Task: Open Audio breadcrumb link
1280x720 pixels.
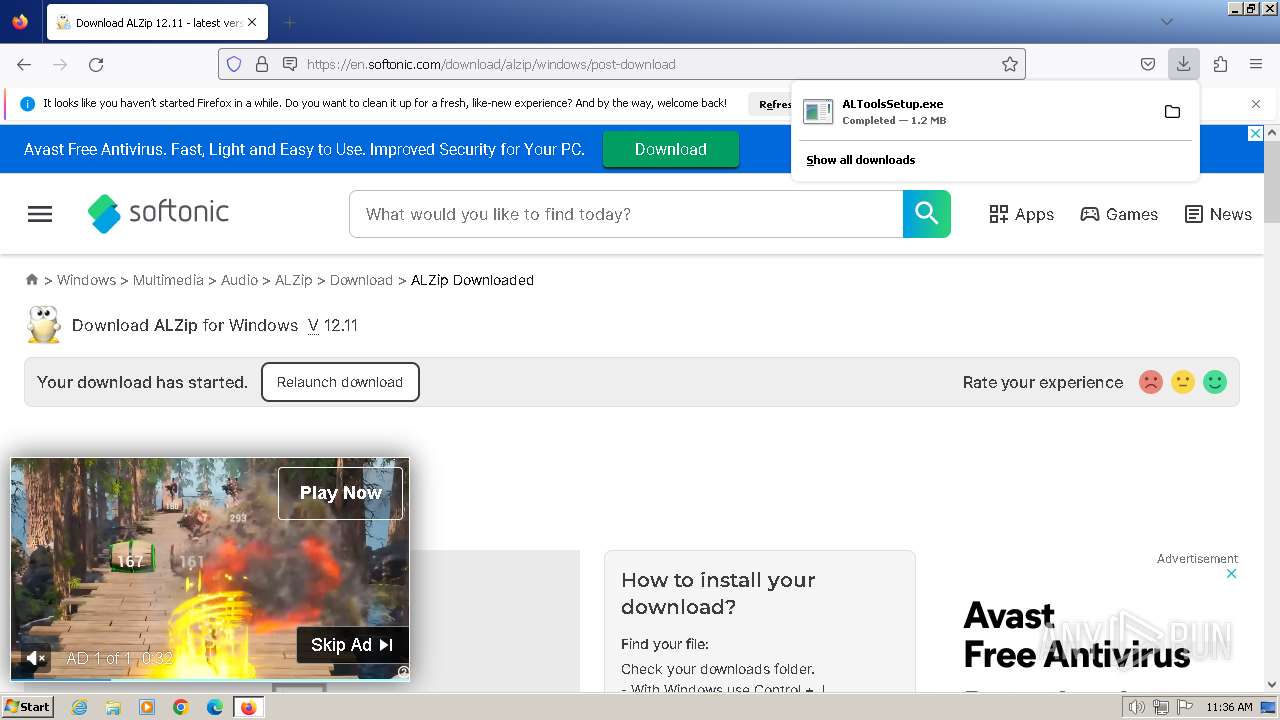Action: pyautogui.click(x=239, y=280)
